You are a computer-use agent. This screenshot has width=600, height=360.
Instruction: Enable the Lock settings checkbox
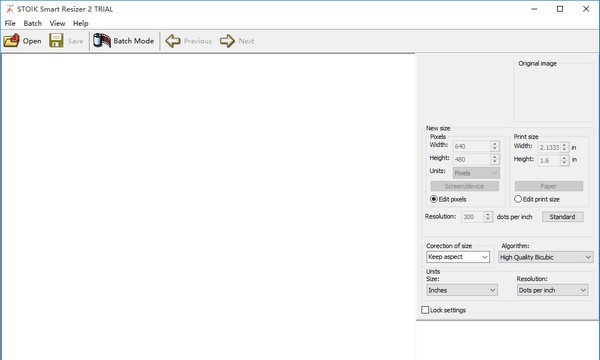pos(425,310)
